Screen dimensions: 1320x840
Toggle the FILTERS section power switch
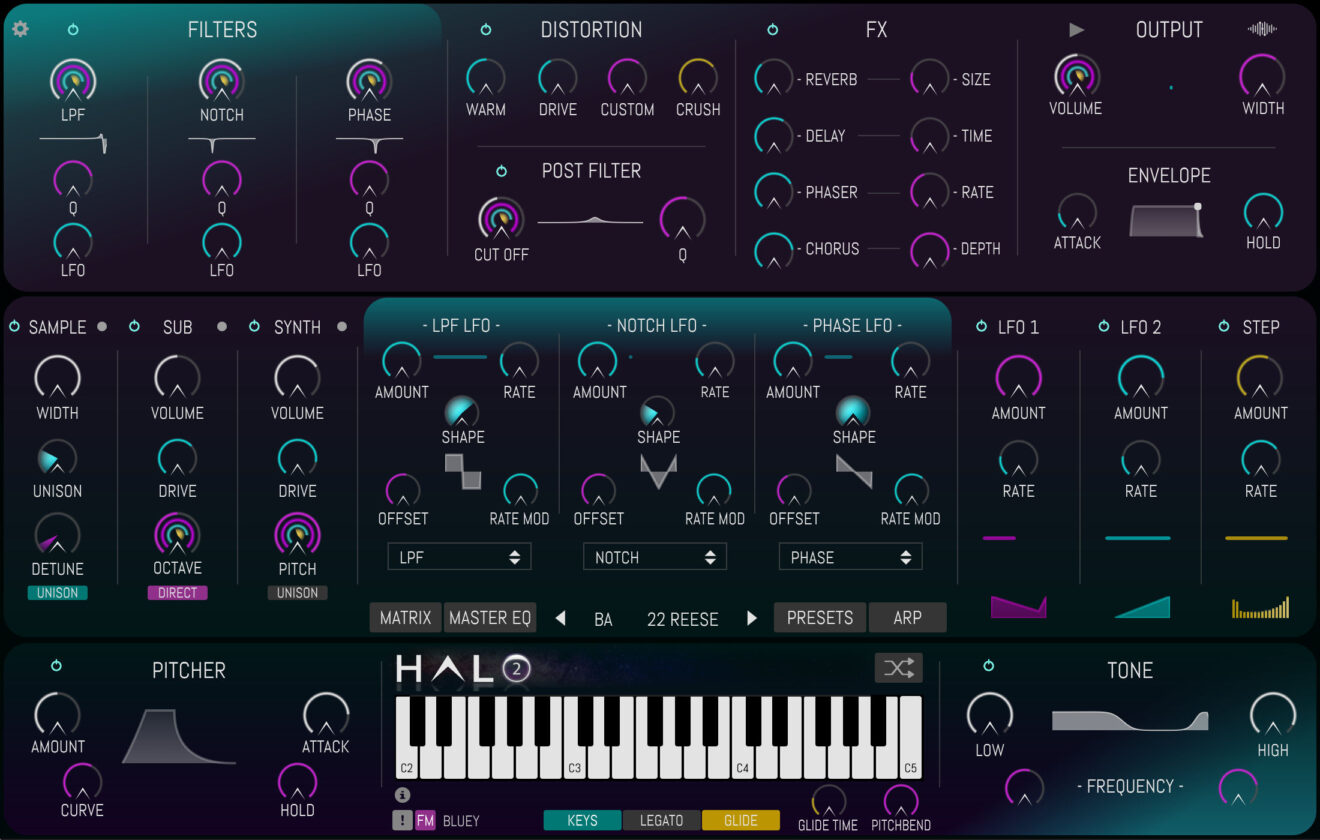click(x=72, y=29)
